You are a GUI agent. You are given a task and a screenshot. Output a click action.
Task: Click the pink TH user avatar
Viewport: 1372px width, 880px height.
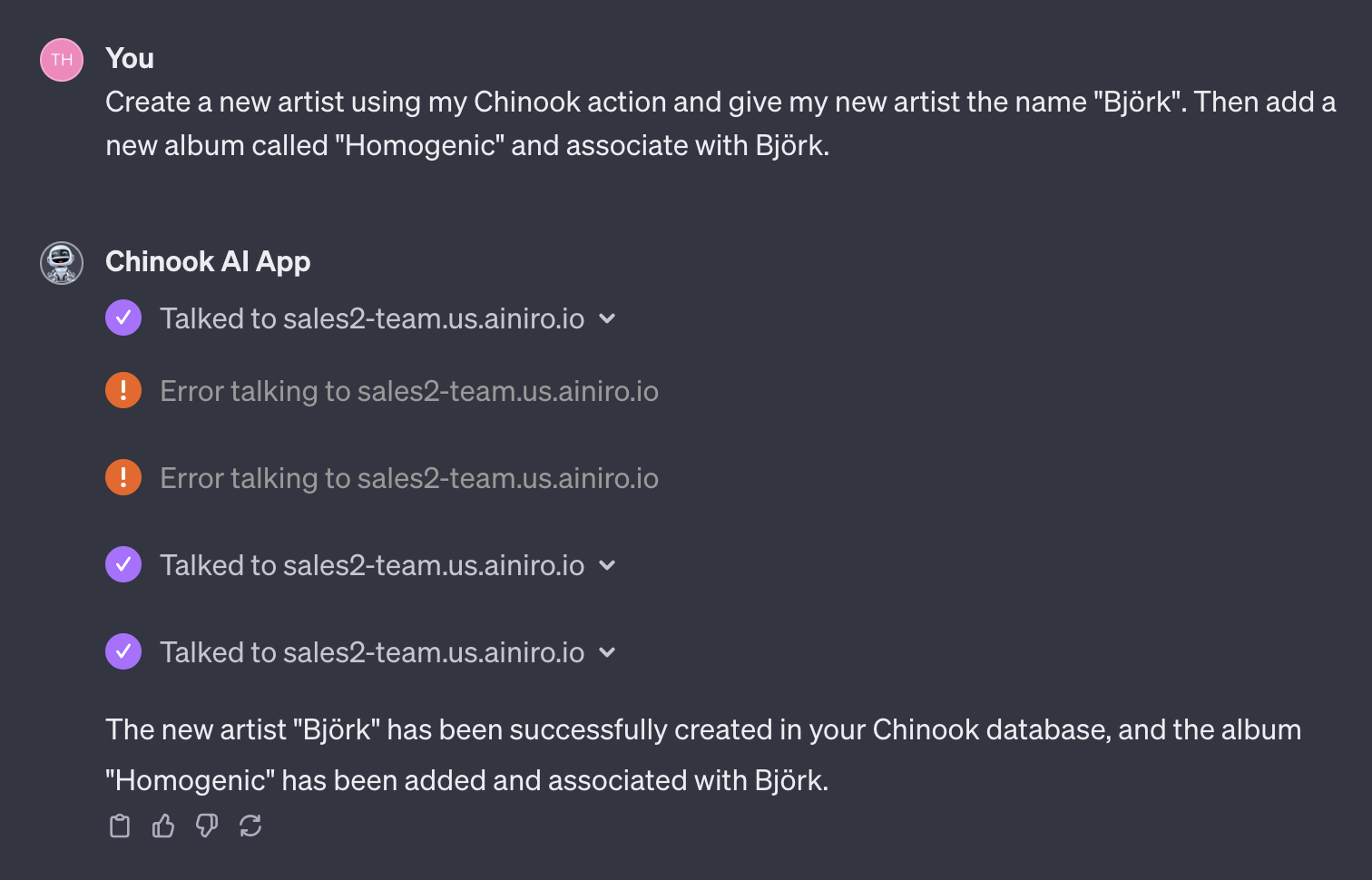click(x=62, y=60)
